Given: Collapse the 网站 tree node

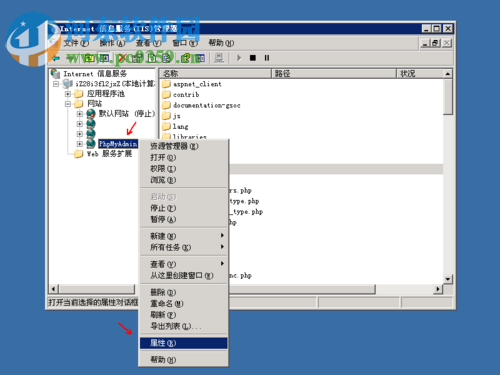Looking at the screenshot, I should click(68, 104).
